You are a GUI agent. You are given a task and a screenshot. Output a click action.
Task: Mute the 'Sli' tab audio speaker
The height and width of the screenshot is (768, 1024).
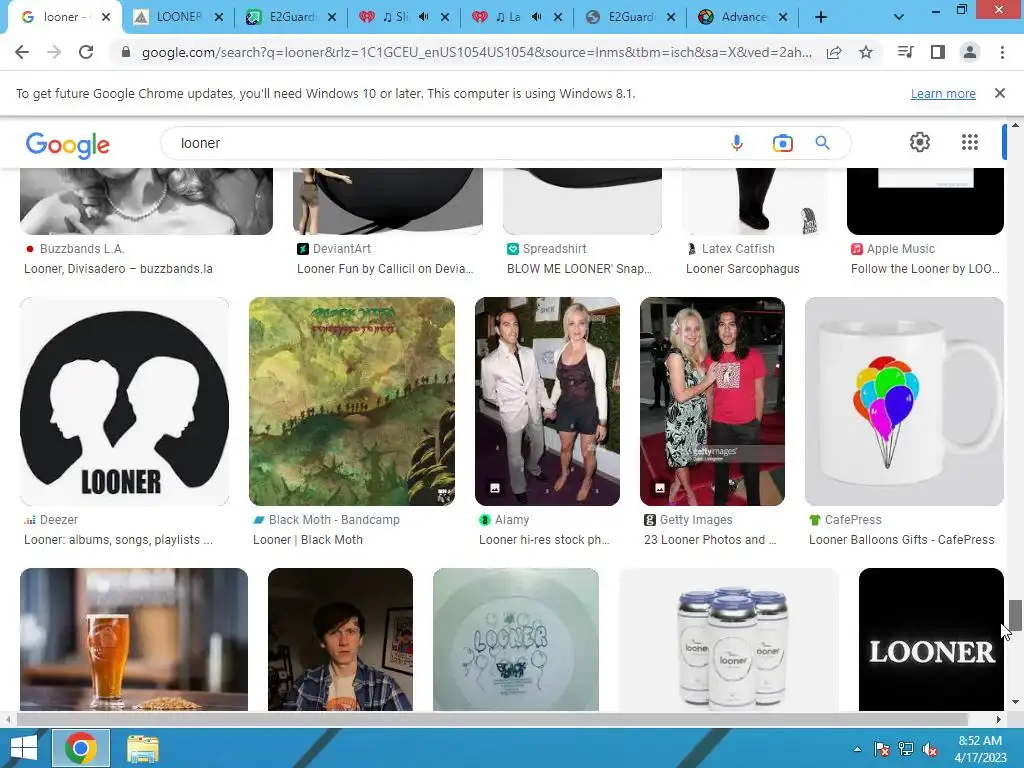click(424, 17)
